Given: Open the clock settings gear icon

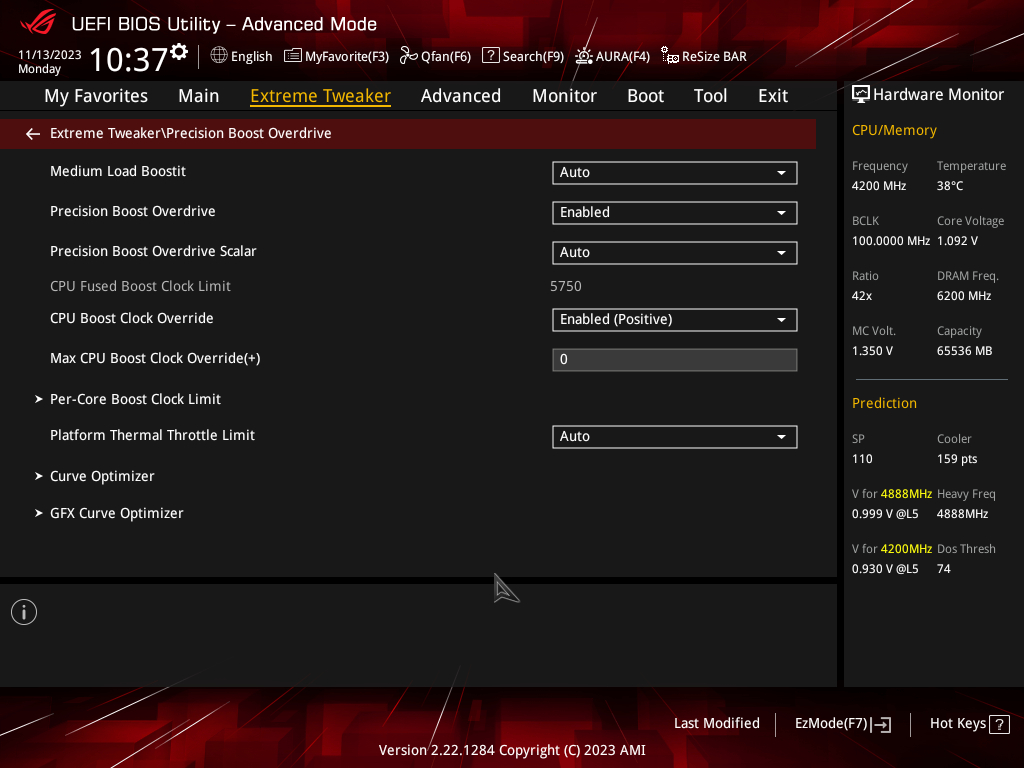Looking at the screenshot, I should point(179,52).
